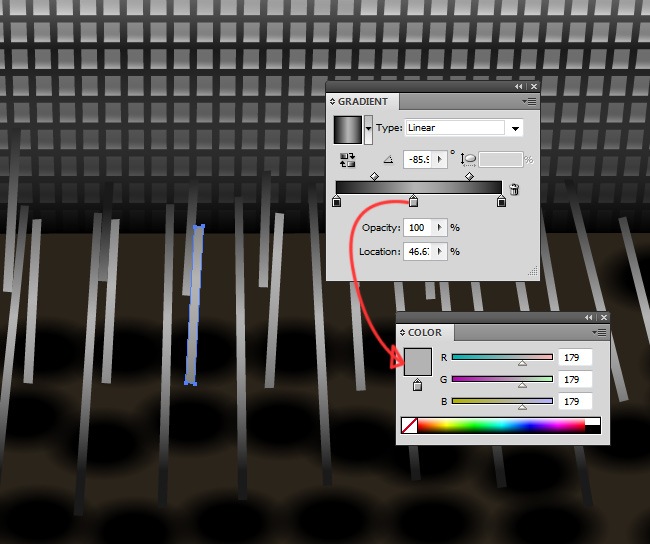This screenshot has width=650, height=544.
Task: Click the B value field 179
Action: [x=575, y=401]
